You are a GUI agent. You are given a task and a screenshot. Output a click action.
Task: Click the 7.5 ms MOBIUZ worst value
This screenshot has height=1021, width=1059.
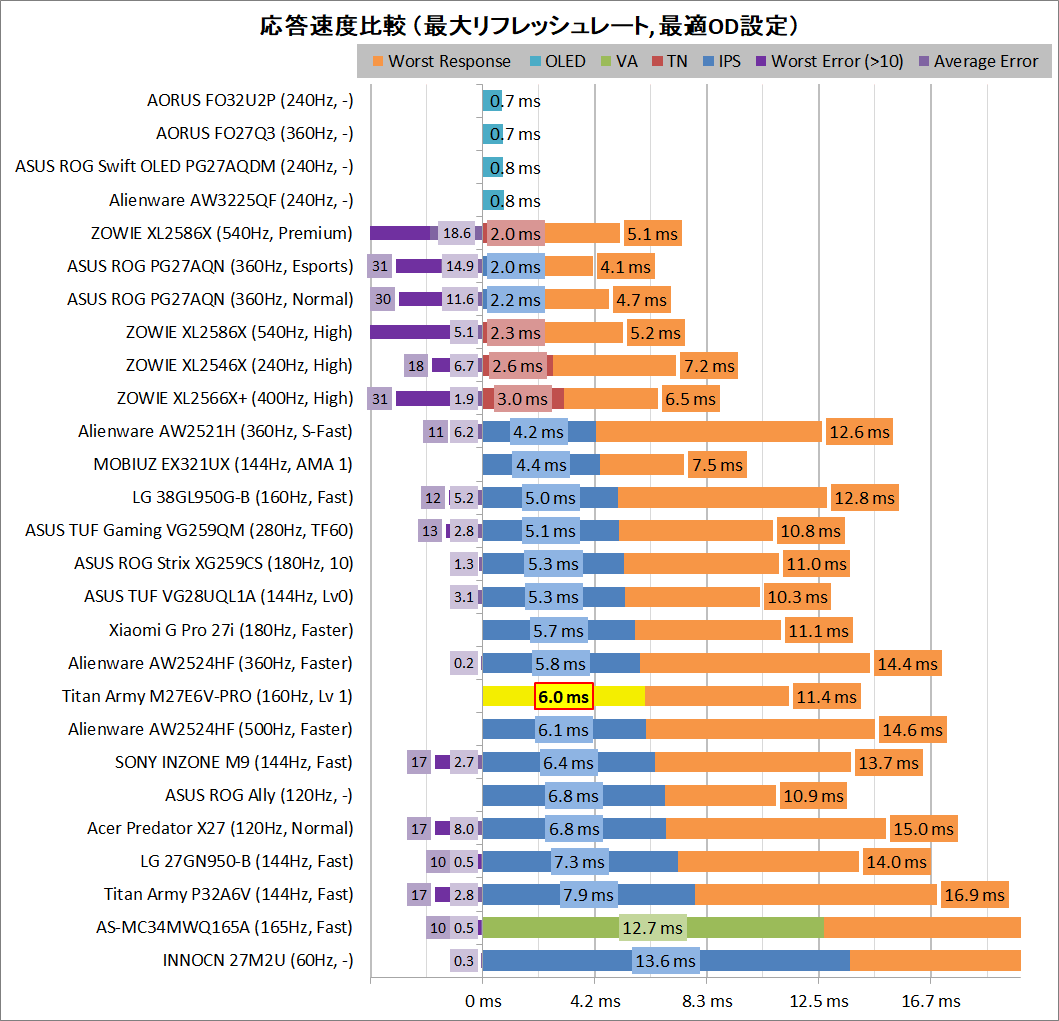(x=717, y=465)
